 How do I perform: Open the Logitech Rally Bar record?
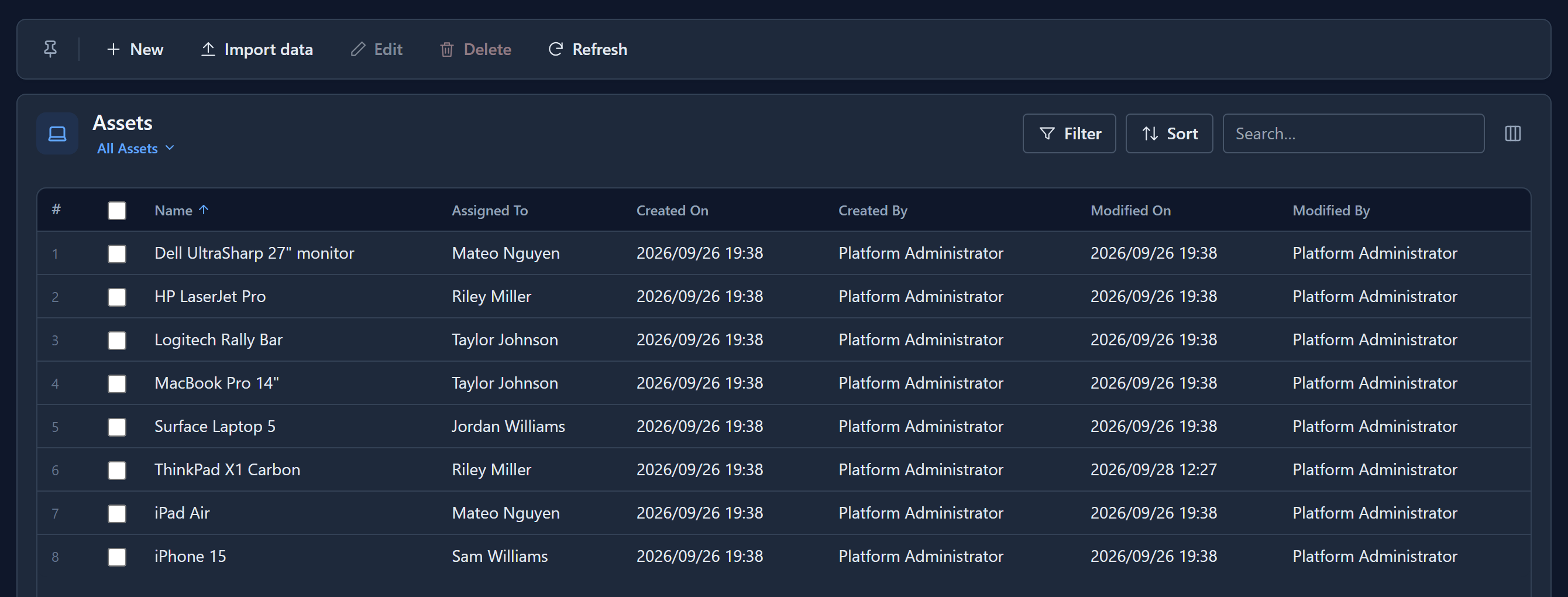pyautogui.click(x=218, y=339)
